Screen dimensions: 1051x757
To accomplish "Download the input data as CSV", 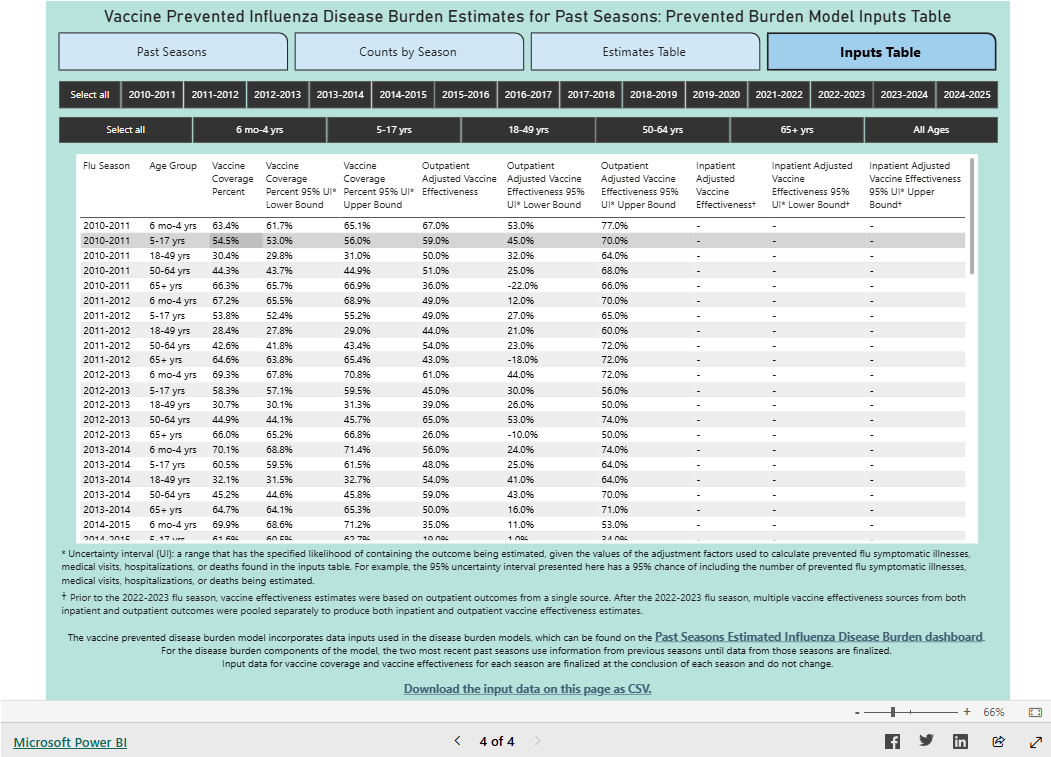I will click(525, 688).
